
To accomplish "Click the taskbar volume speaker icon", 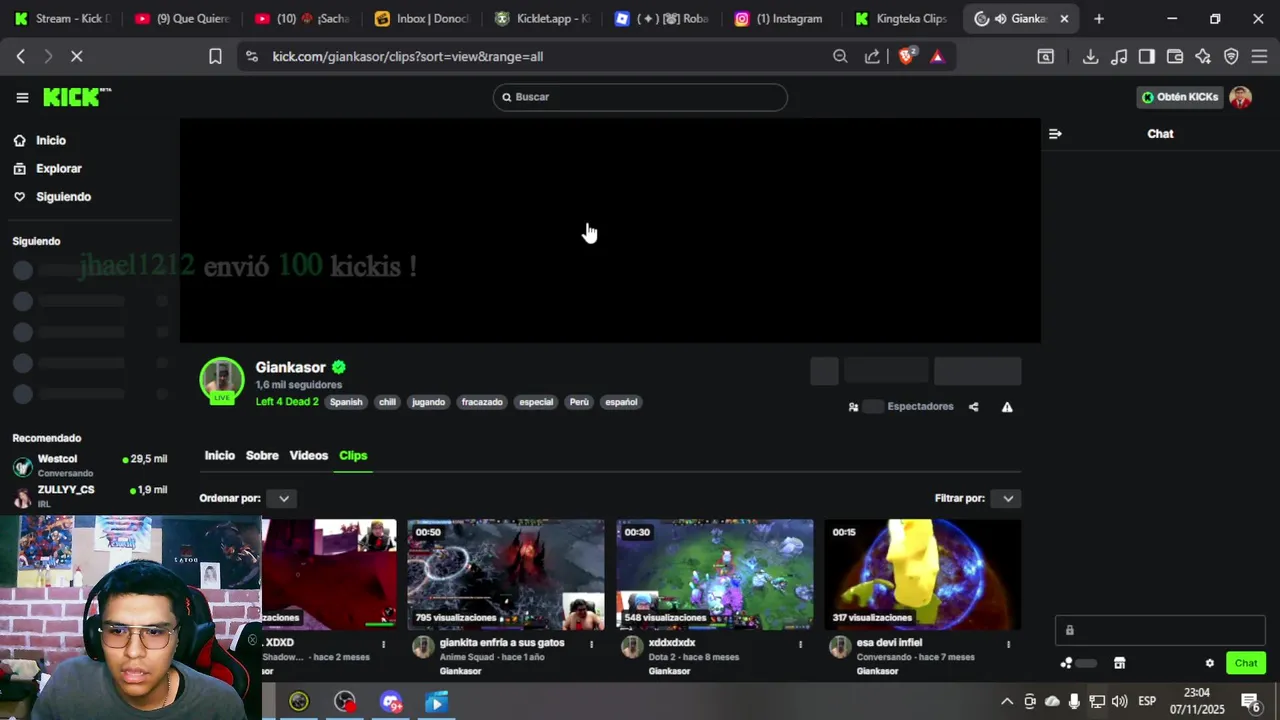I will click(x=1119, y=702).
